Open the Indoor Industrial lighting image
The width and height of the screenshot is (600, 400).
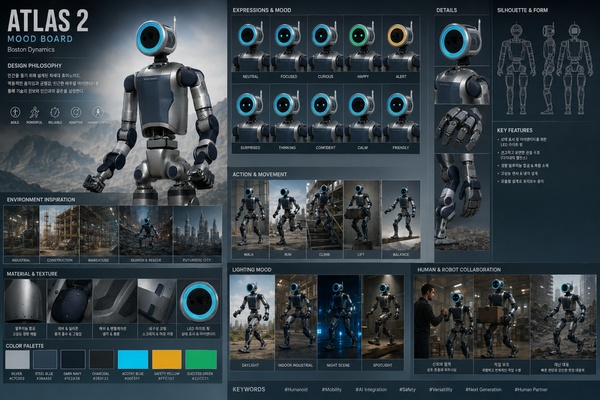pyautogui.click(x=296, y=317)
